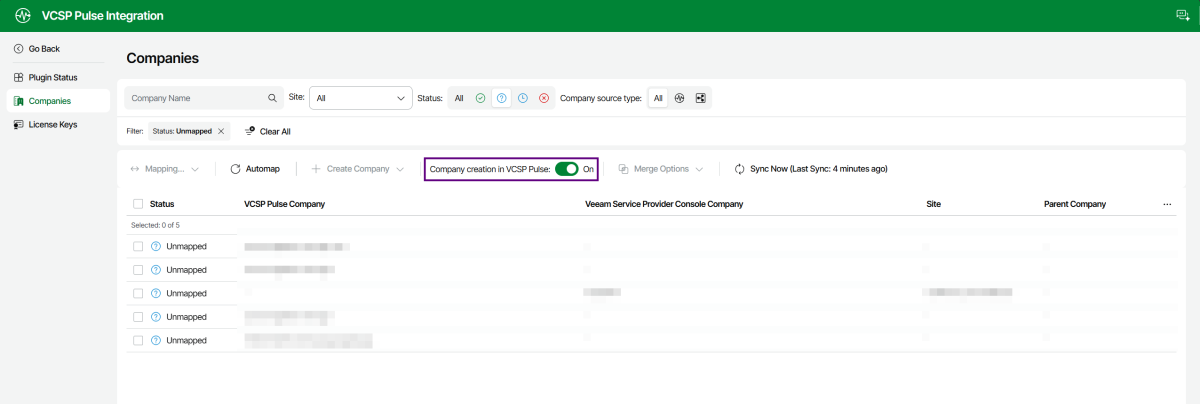
Task: Filter by the red X status icon
Action: (544, 98)
